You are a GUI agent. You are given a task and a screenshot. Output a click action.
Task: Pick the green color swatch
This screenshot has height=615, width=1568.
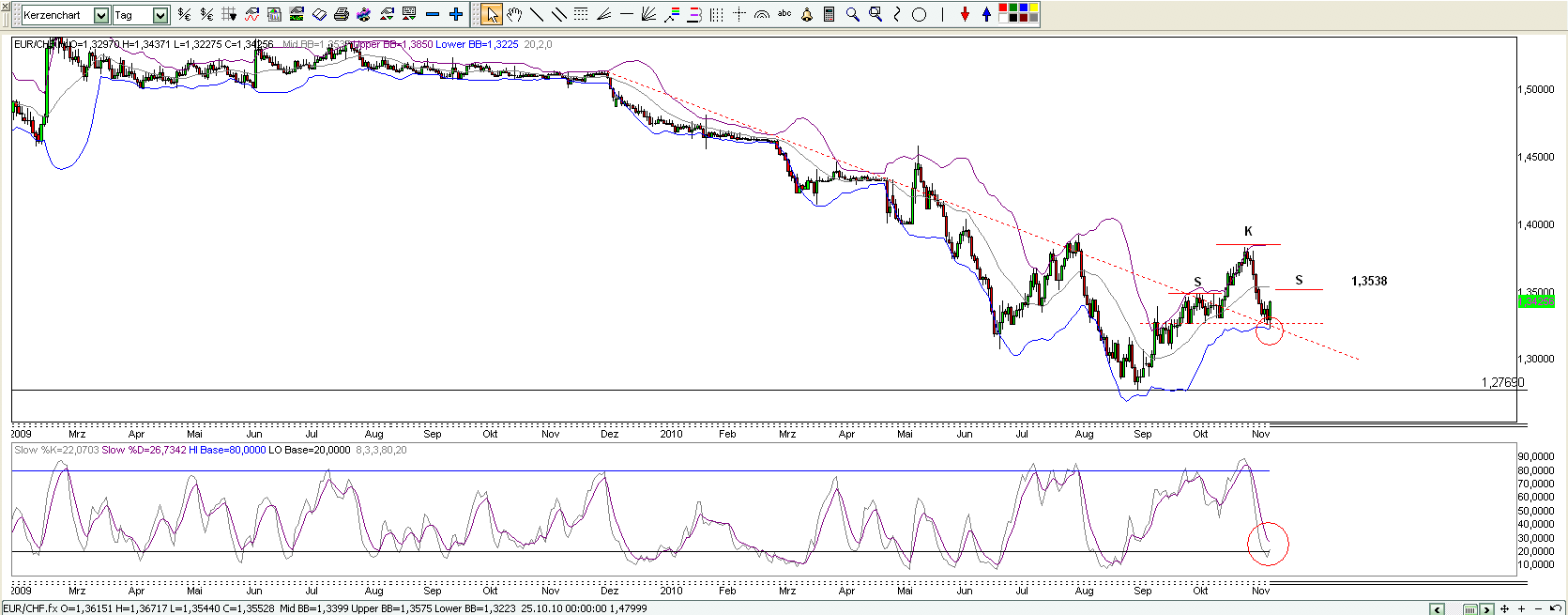click(x=1013, y=8)
